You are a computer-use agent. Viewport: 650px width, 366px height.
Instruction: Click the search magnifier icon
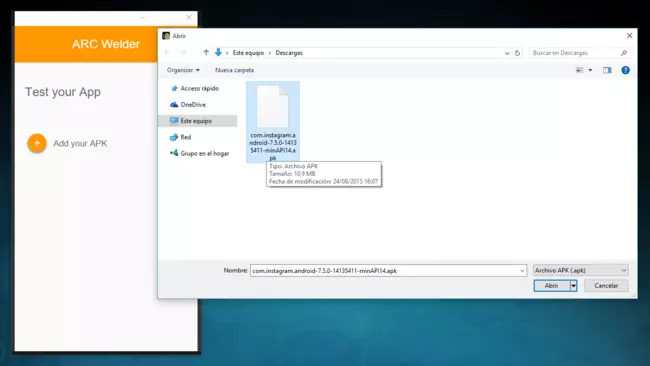(623, 53)
